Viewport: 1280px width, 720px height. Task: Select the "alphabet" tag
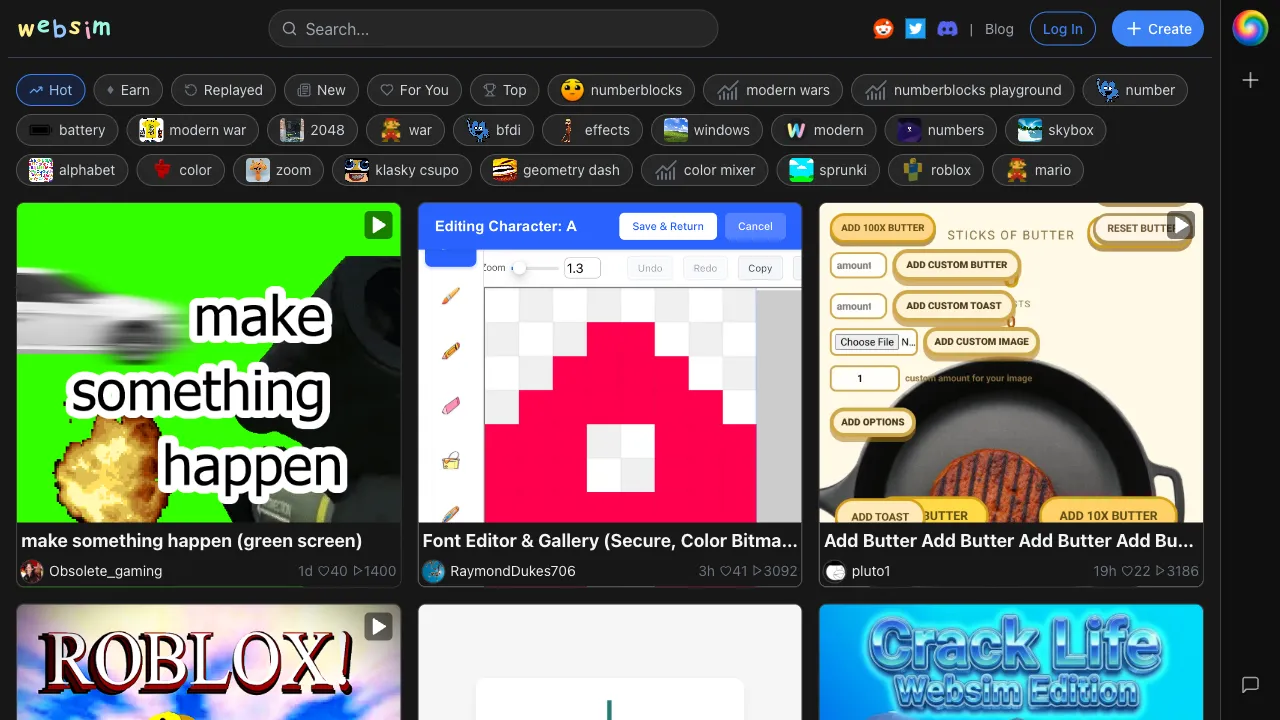pyautogui.click(x=72, y=170)
